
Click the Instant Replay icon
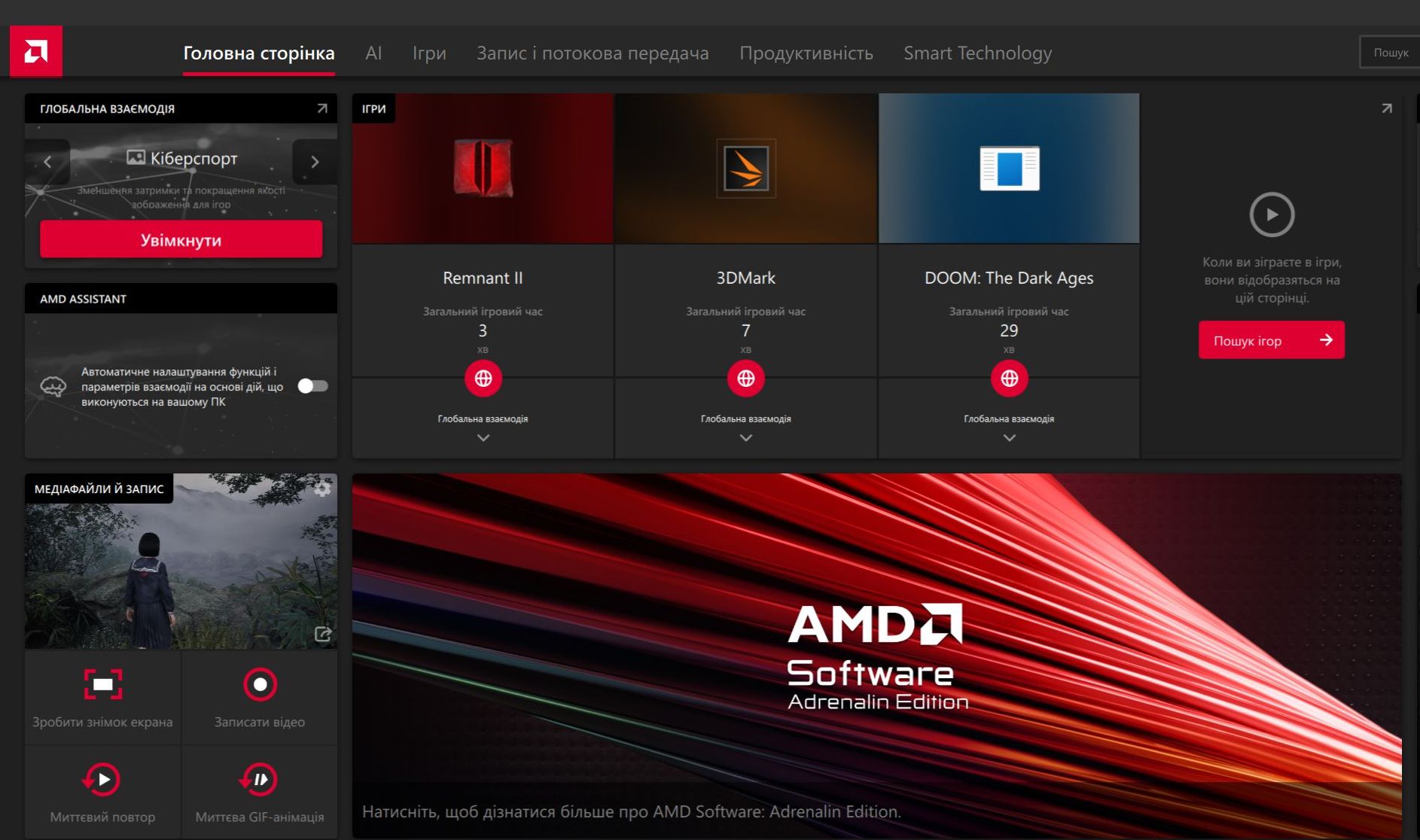(x=102, y=779)
